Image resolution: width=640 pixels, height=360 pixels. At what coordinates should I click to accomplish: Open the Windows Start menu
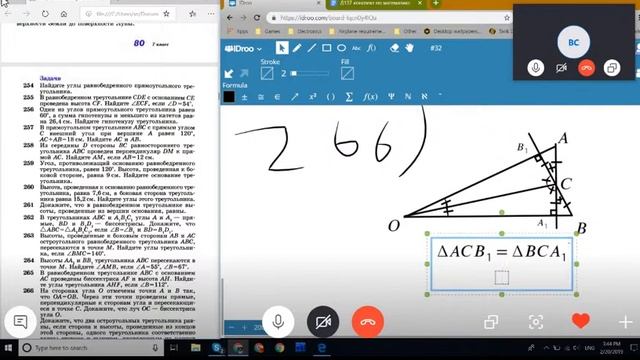[8, 348]
